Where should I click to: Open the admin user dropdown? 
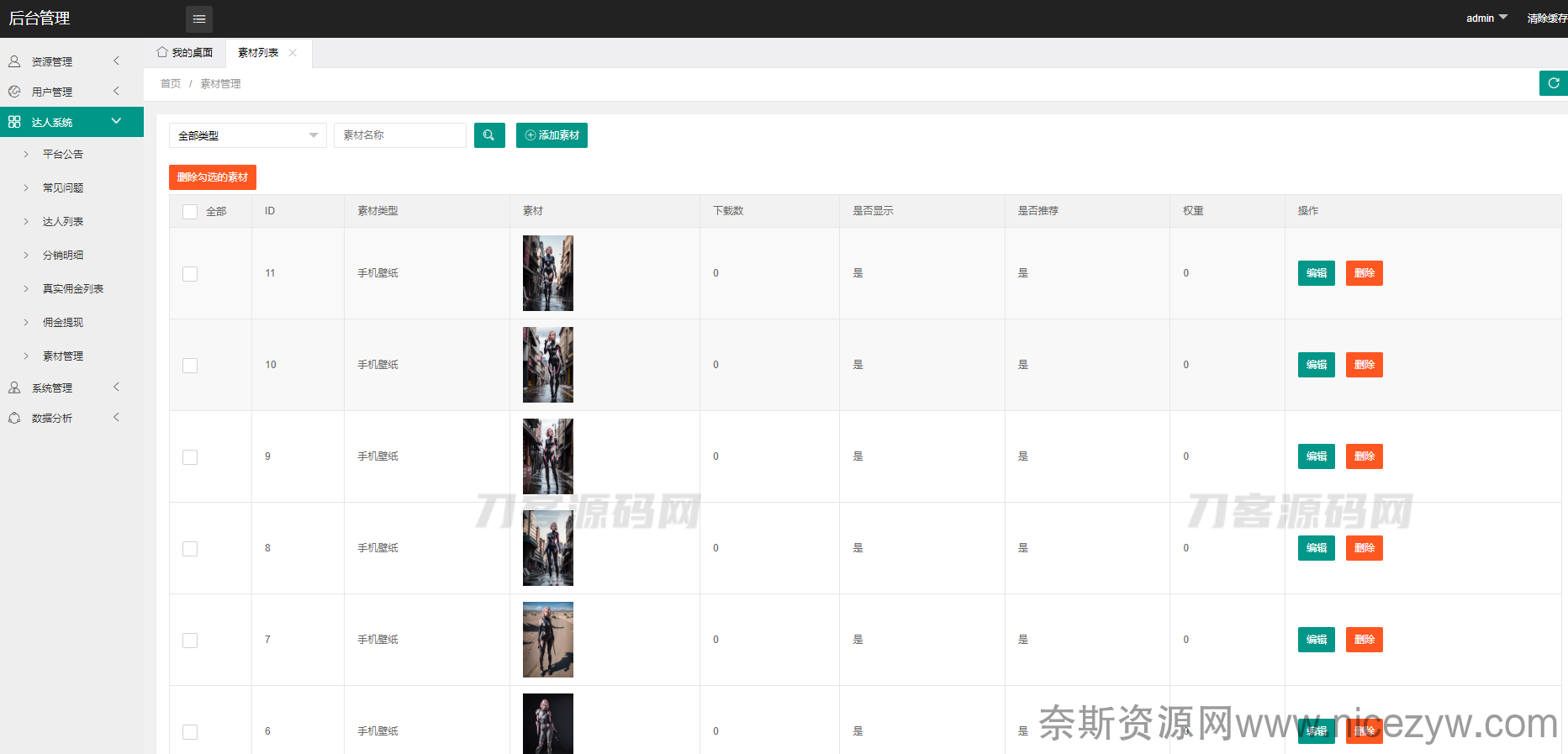coord(1486,18)
